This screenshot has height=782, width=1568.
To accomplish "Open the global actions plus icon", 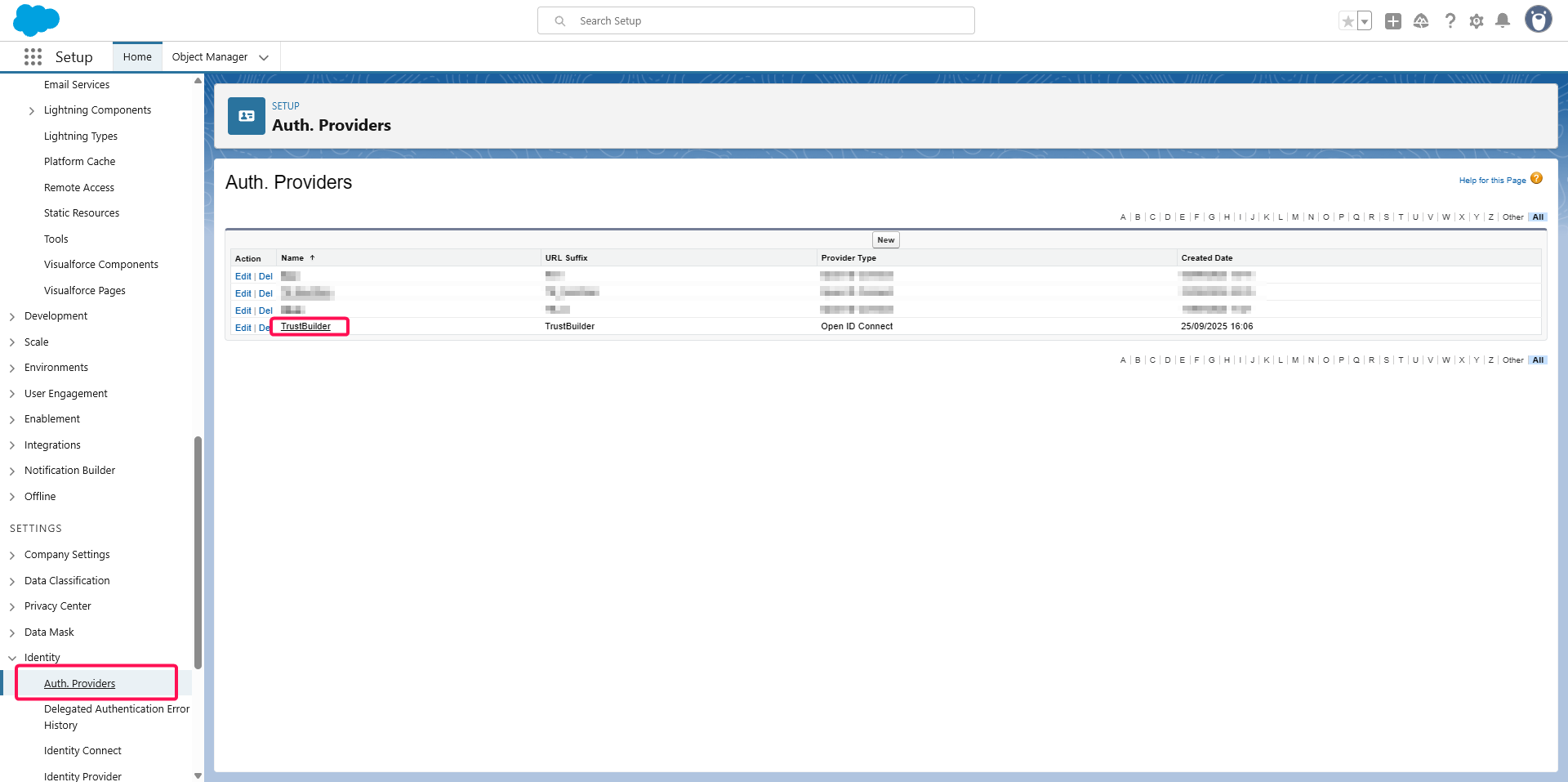I will click(x=1393, y=21).
